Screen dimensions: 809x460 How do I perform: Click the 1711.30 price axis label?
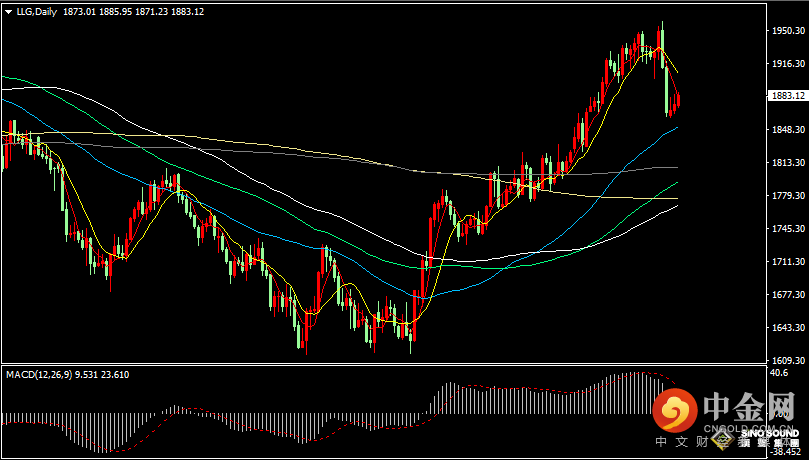point(789,262)
